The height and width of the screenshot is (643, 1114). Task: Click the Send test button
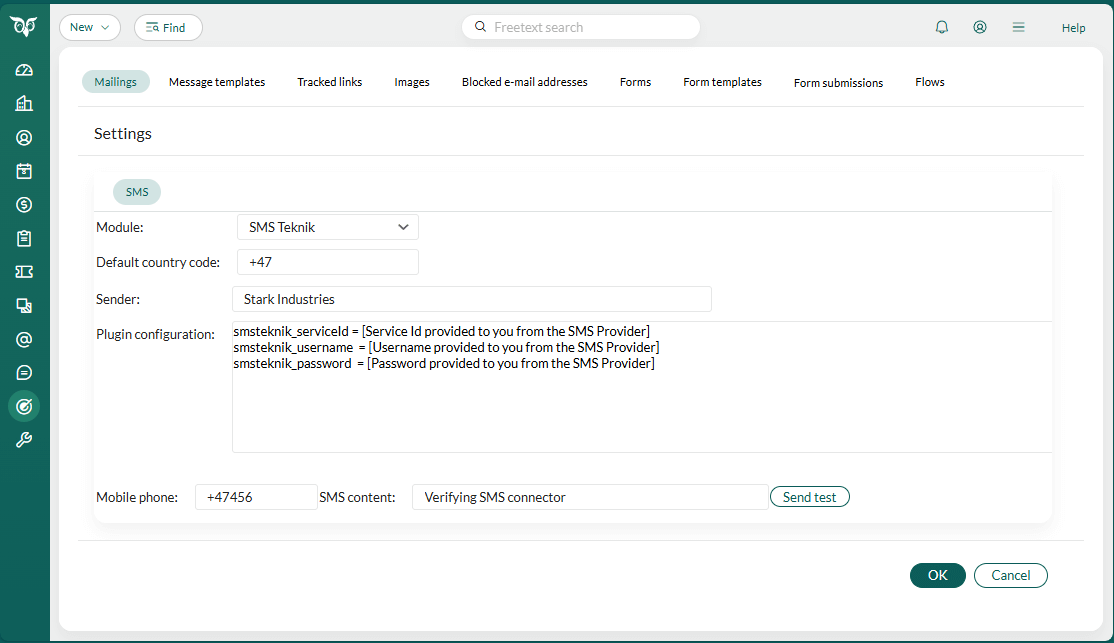(x=809, y=496)
